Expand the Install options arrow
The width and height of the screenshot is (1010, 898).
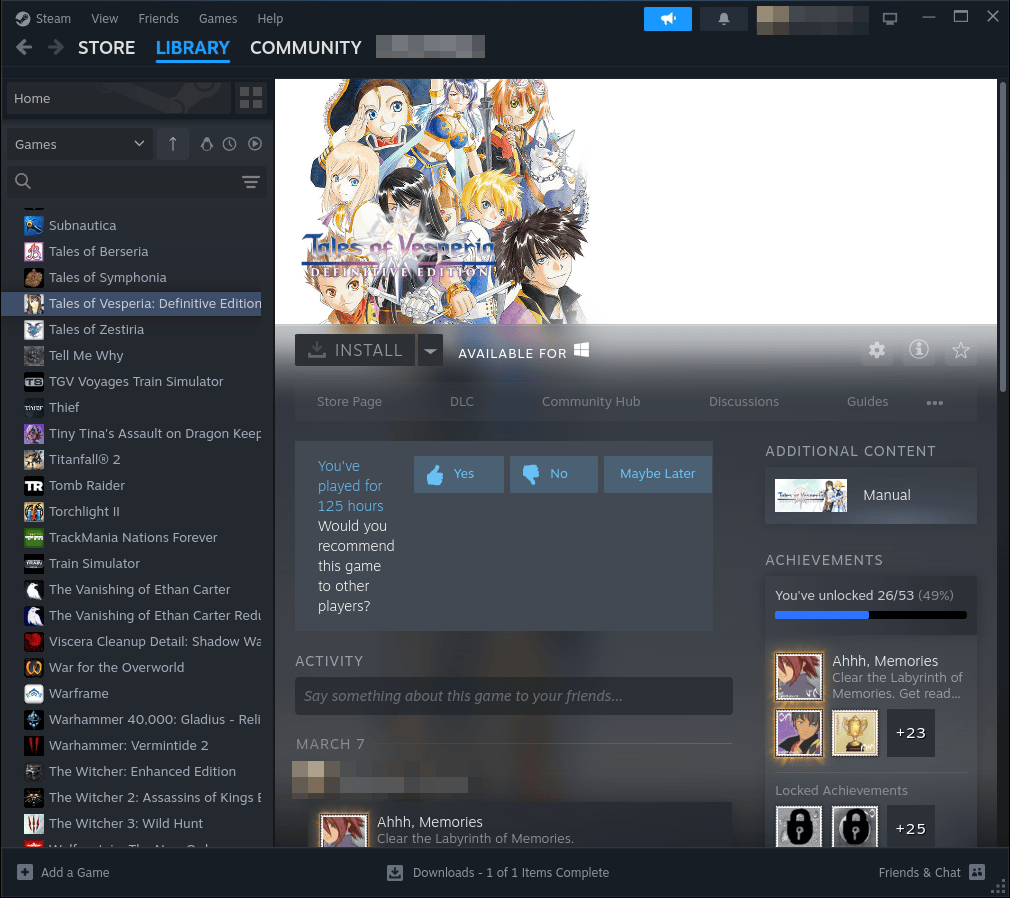tap(430, 350)
